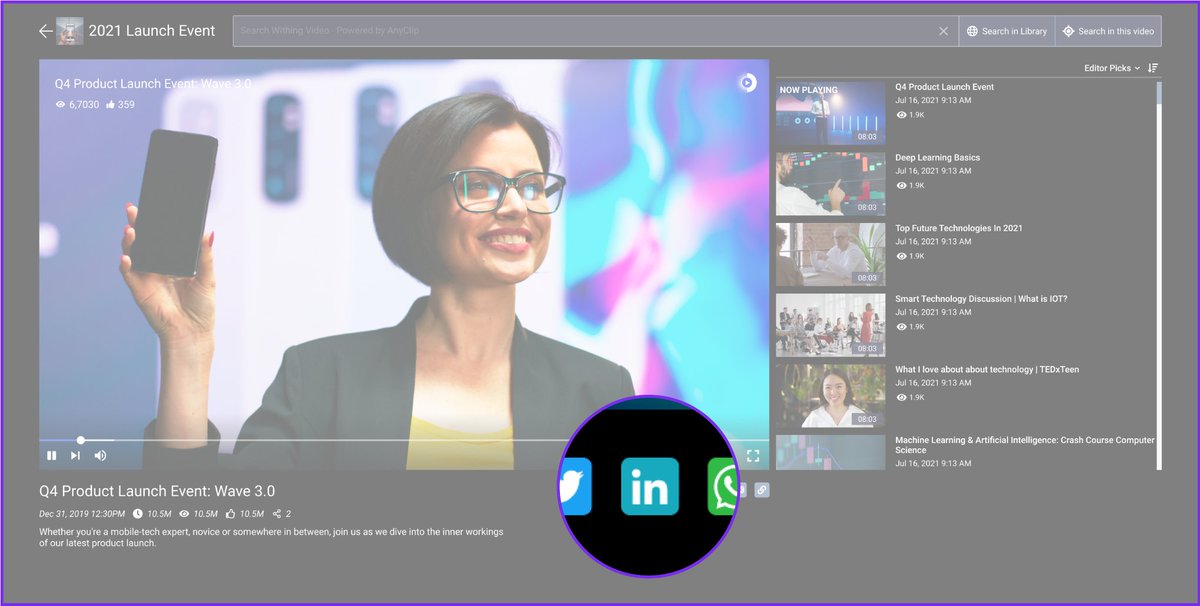Open the Deep Learning Basics thumbnail
The height and width of the screenshot is (606, 1200).
[831, 184]
